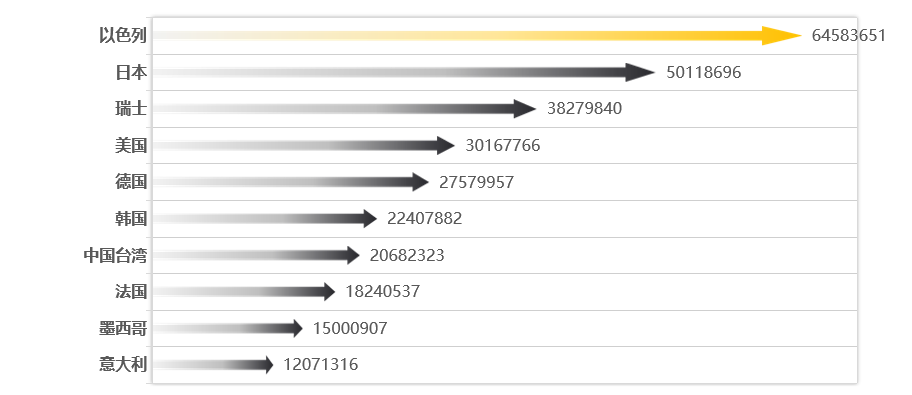
Task: Select the dark arrow bar for 日本
Action: click(404, 72)
